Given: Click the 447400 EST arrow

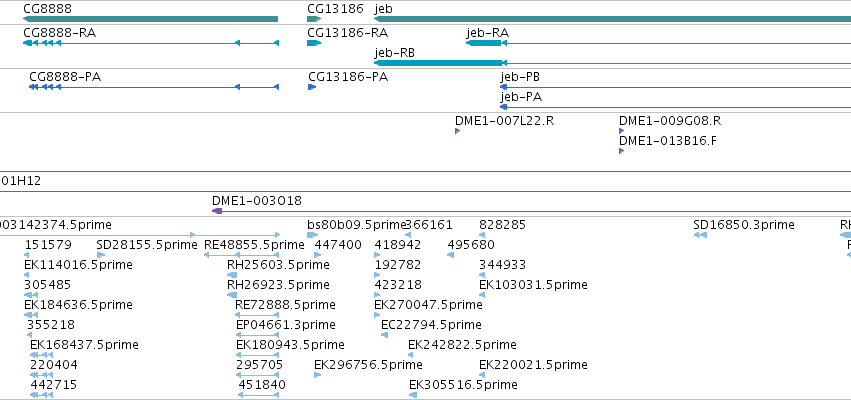Looking at the screenshot, I should point(318,255).
